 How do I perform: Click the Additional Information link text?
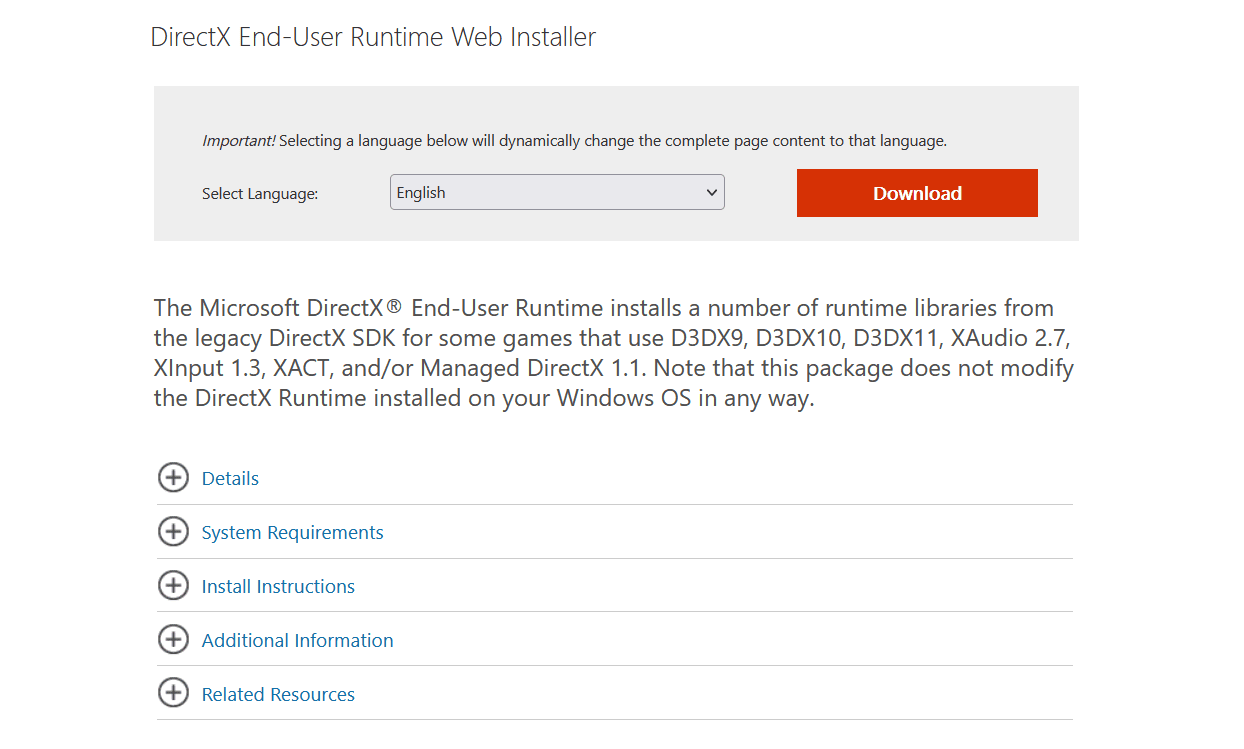[297, 641]
